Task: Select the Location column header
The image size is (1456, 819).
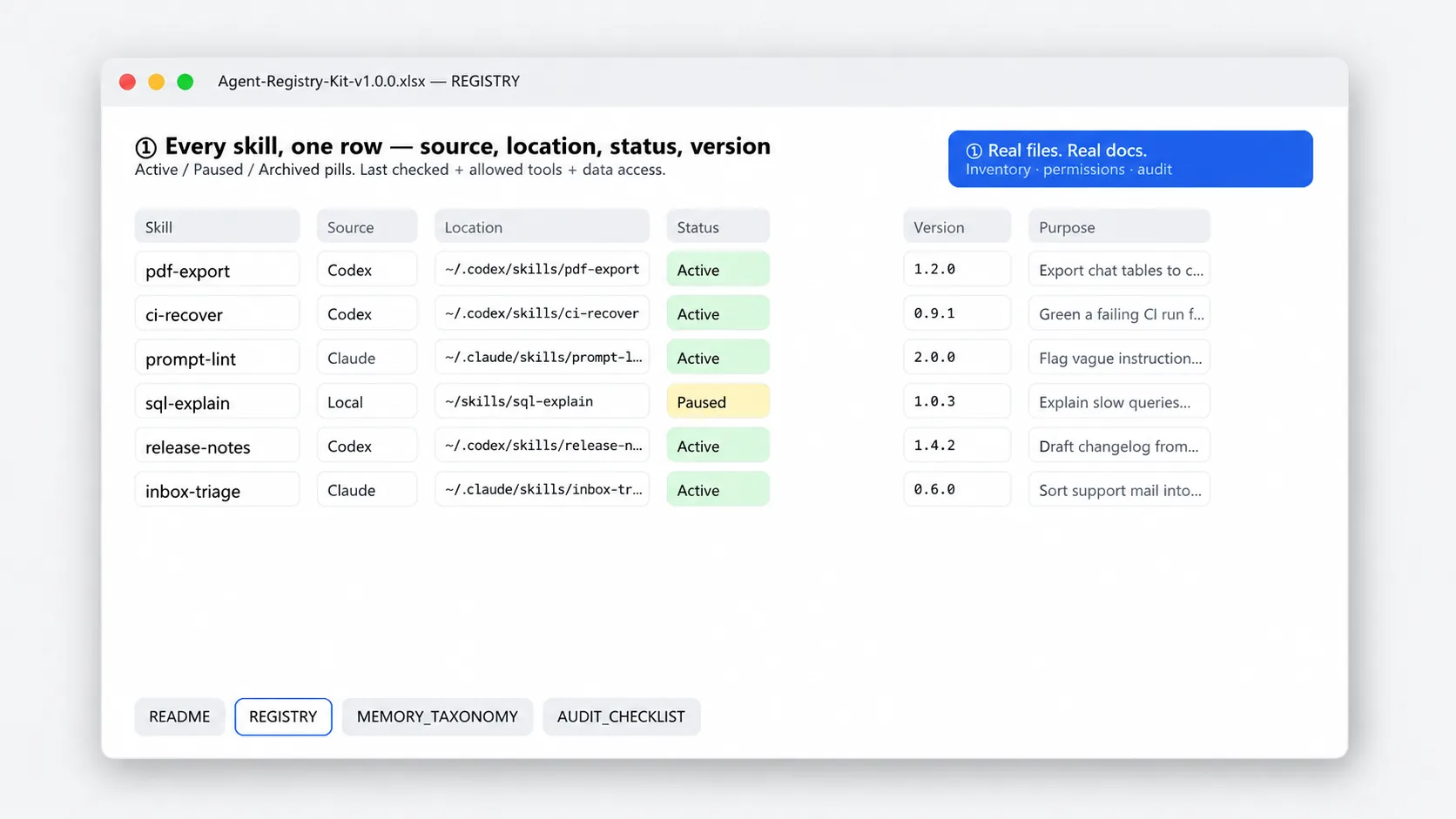Action: 542,226
